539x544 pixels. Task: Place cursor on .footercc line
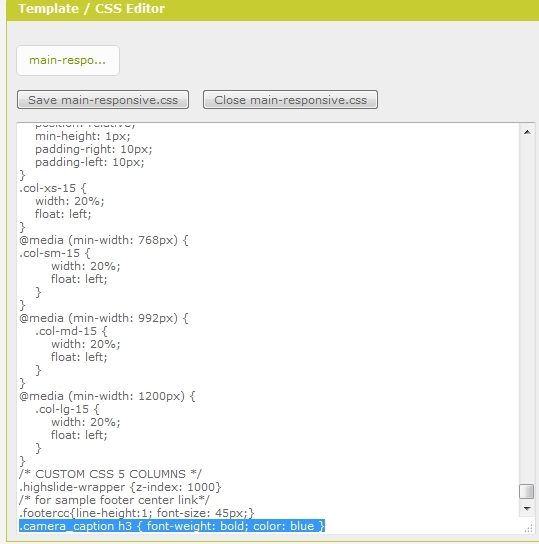(137, 513)
